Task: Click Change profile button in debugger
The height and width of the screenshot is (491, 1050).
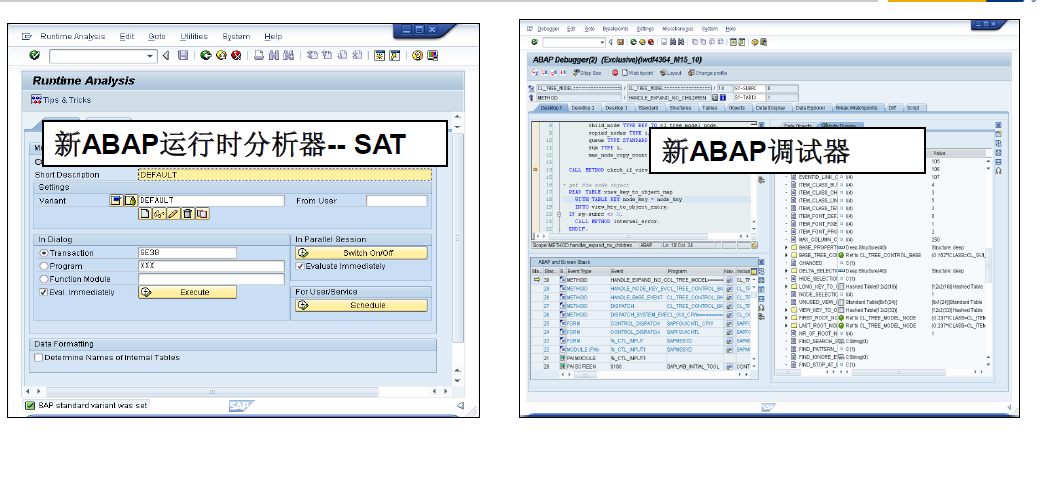Action: pyautogui.click(x=708, y=73)
